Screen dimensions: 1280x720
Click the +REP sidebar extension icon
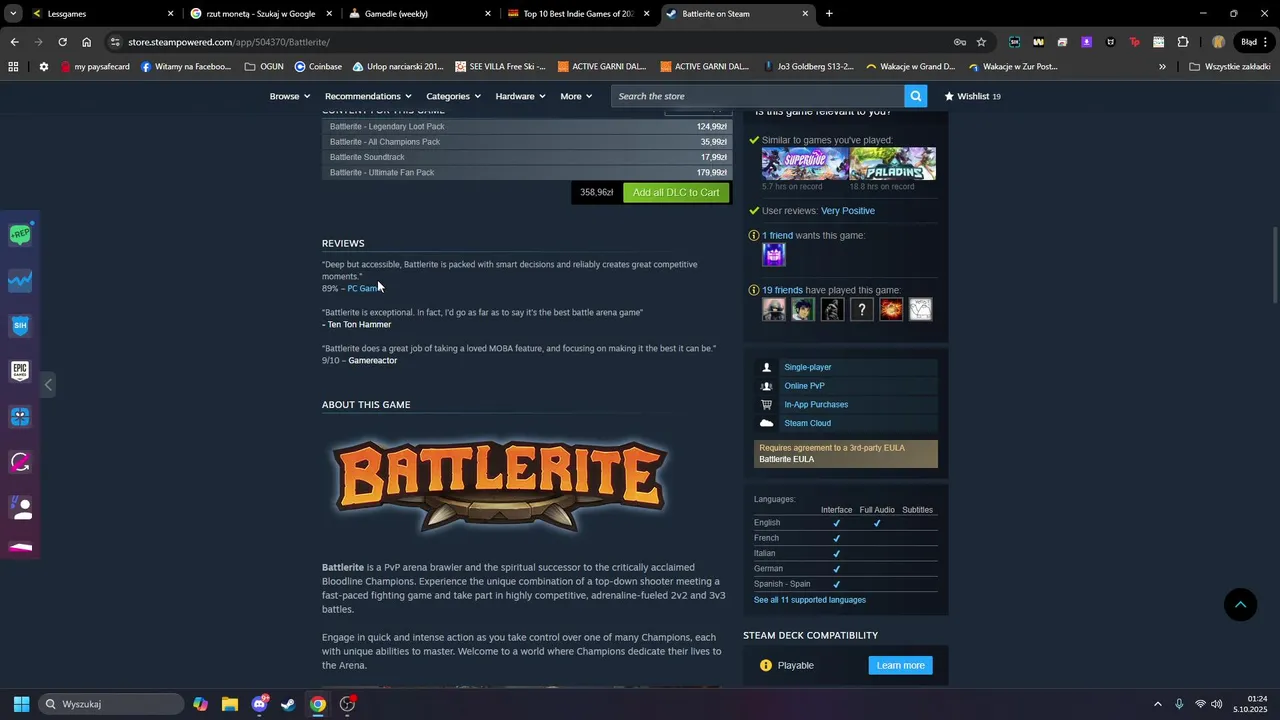coord(20,235)
